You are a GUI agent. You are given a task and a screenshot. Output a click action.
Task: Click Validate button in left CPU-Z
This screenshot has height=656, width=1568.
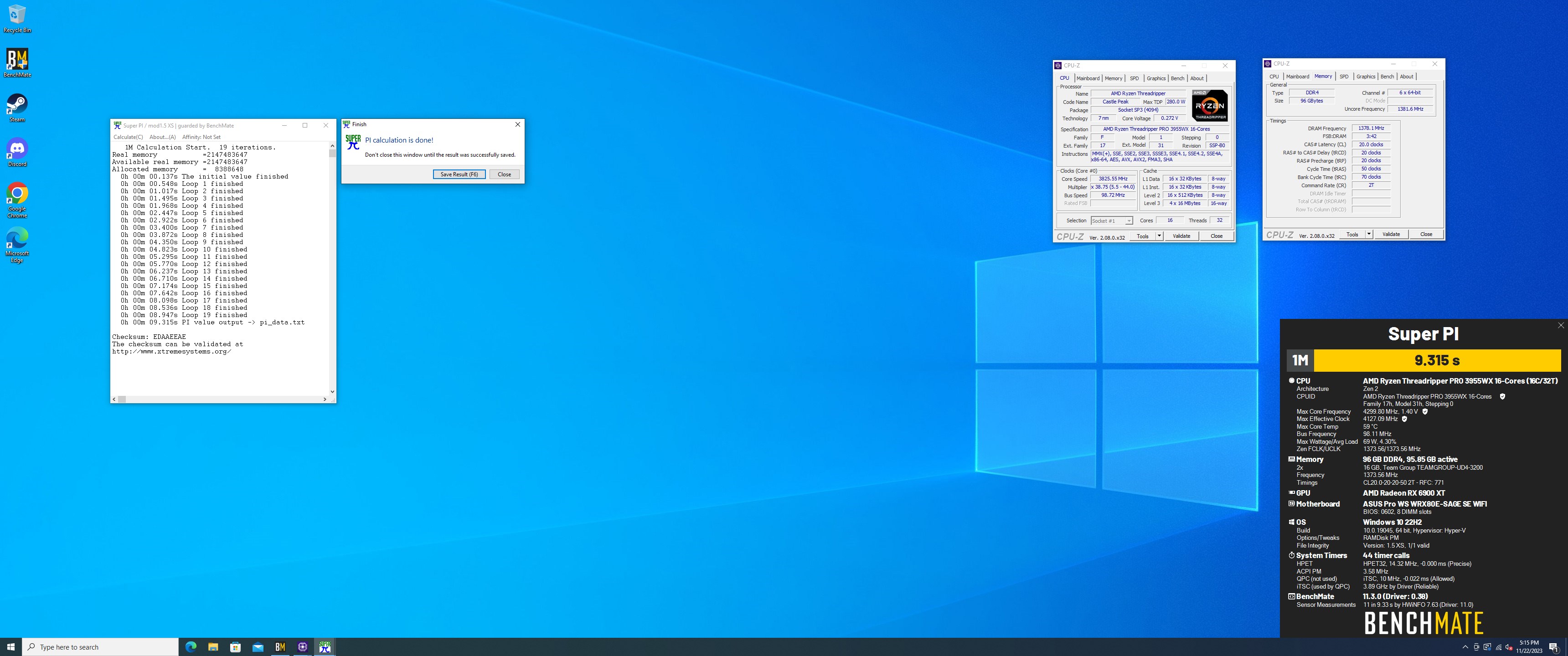1181,236
